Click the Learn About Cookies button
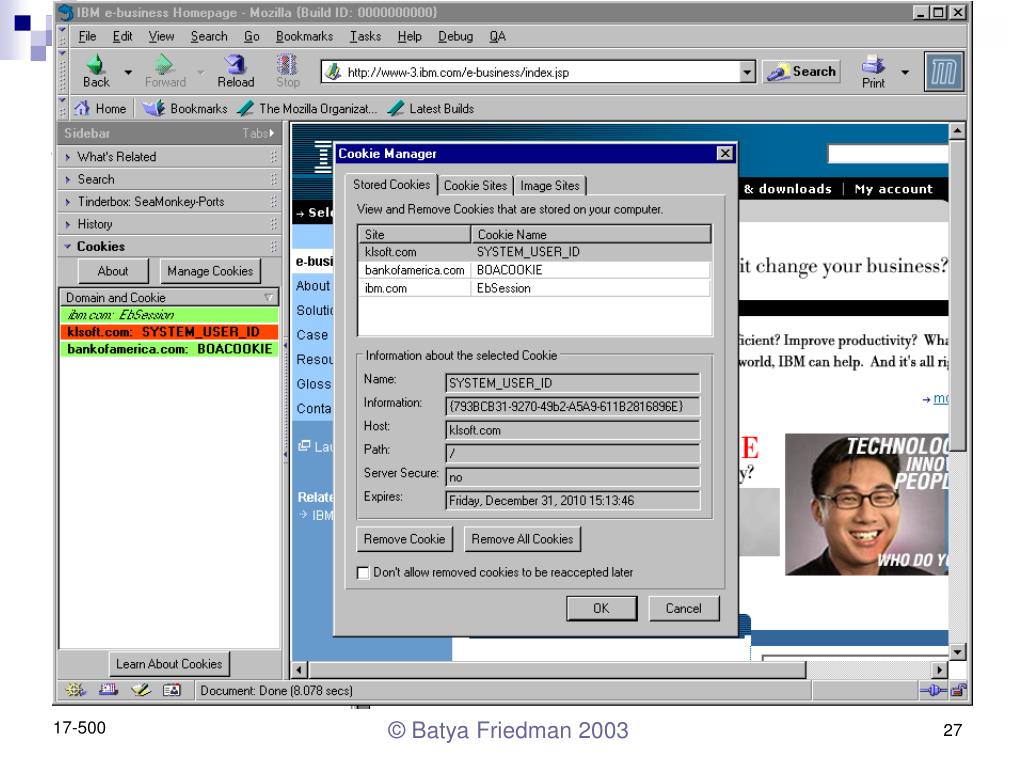This screenshot has width=1024, height=768. tap(169, 664)
